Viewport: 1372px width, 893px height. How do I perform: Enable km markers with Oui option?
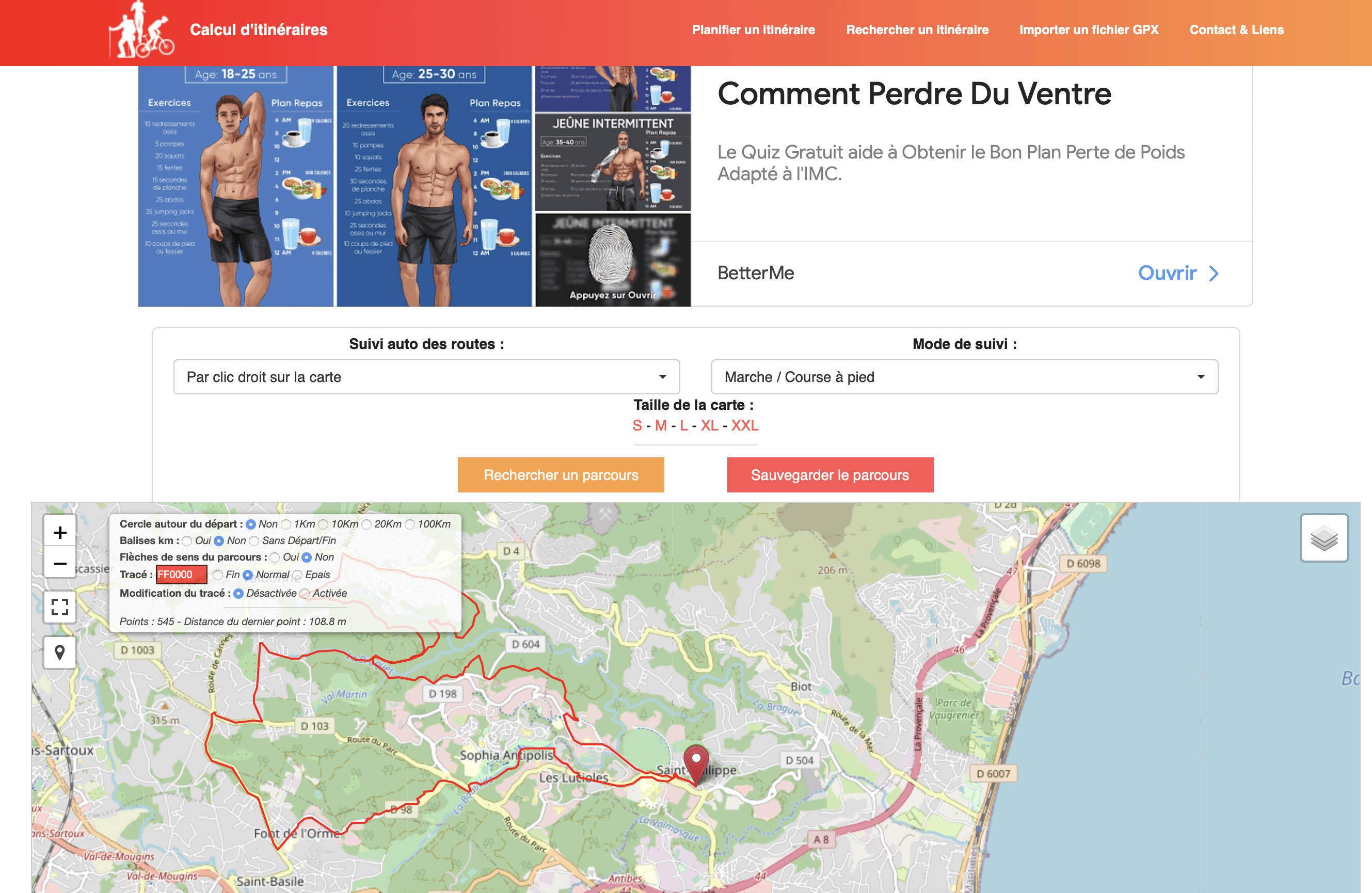pos(187,541)
